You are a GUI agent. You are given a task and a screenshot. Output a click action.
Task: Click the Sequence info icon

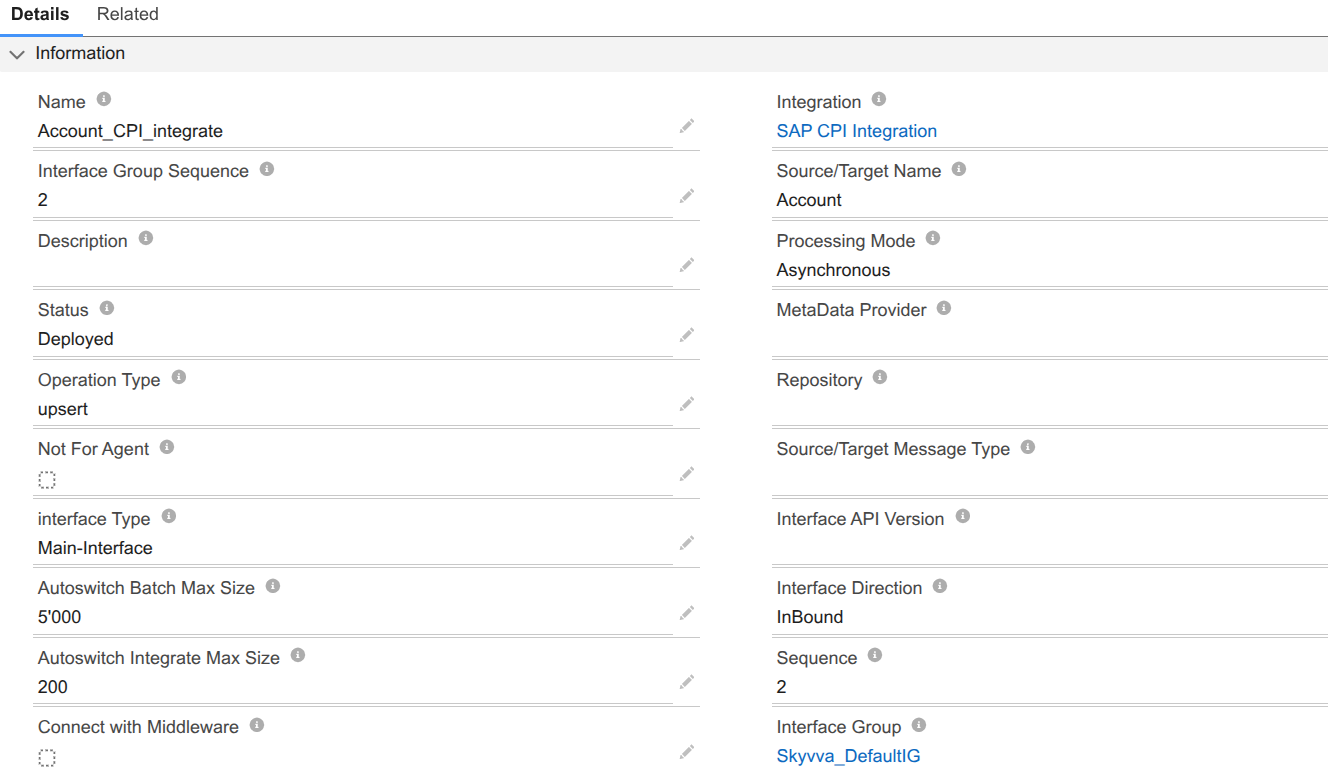pos(875,656)
